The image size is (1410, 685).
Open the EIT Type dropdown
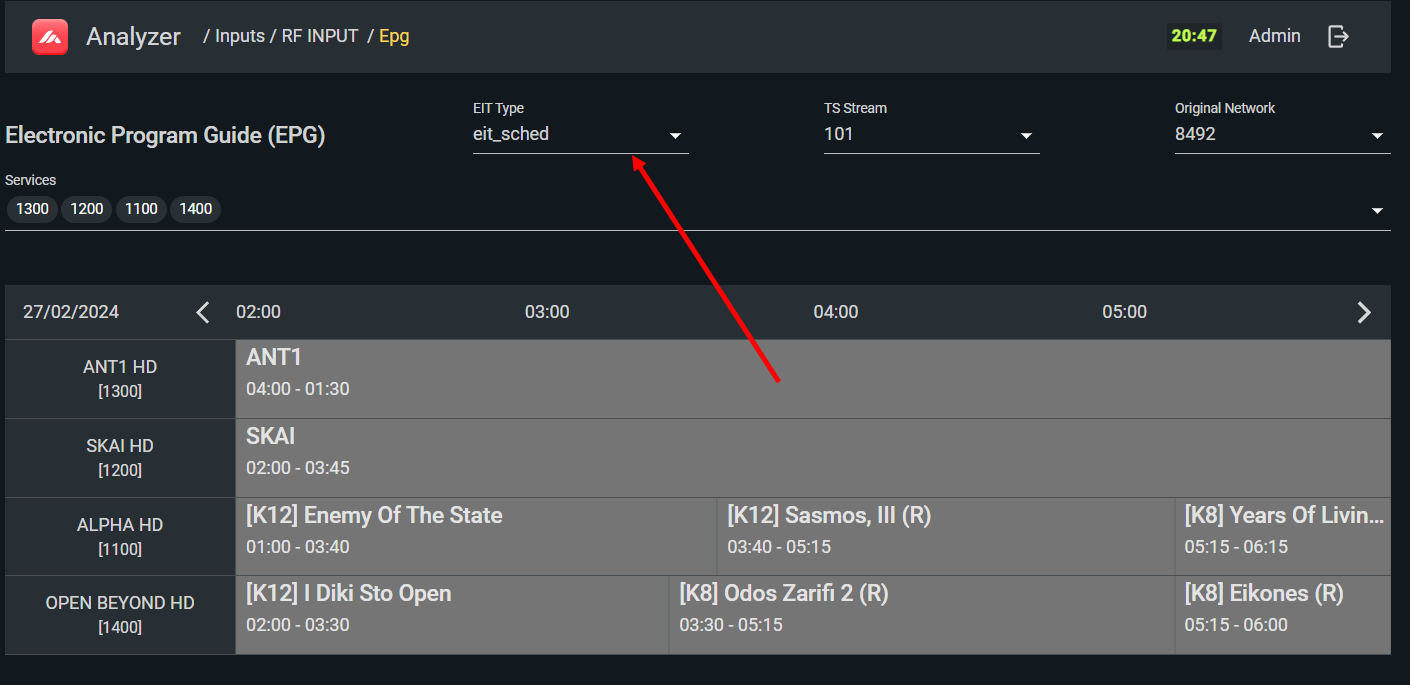(x=580, y=135)
